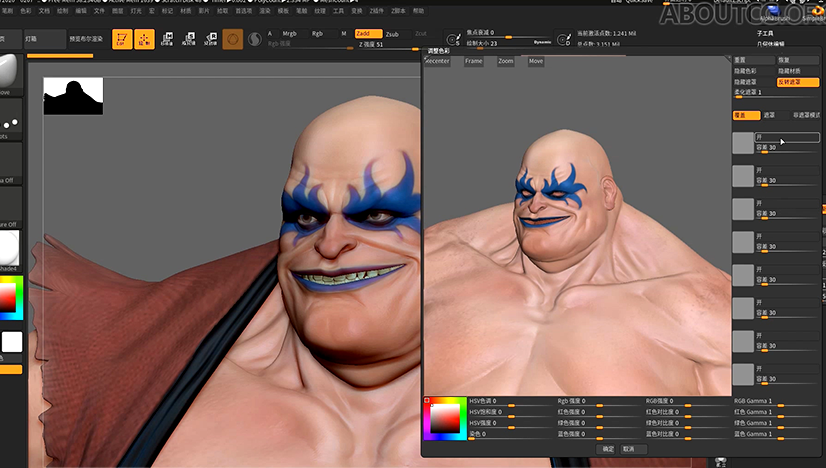Click Recenter in the preview dialog
The image size is (826, 468).
pyautogui.click(x=437, y=61)
